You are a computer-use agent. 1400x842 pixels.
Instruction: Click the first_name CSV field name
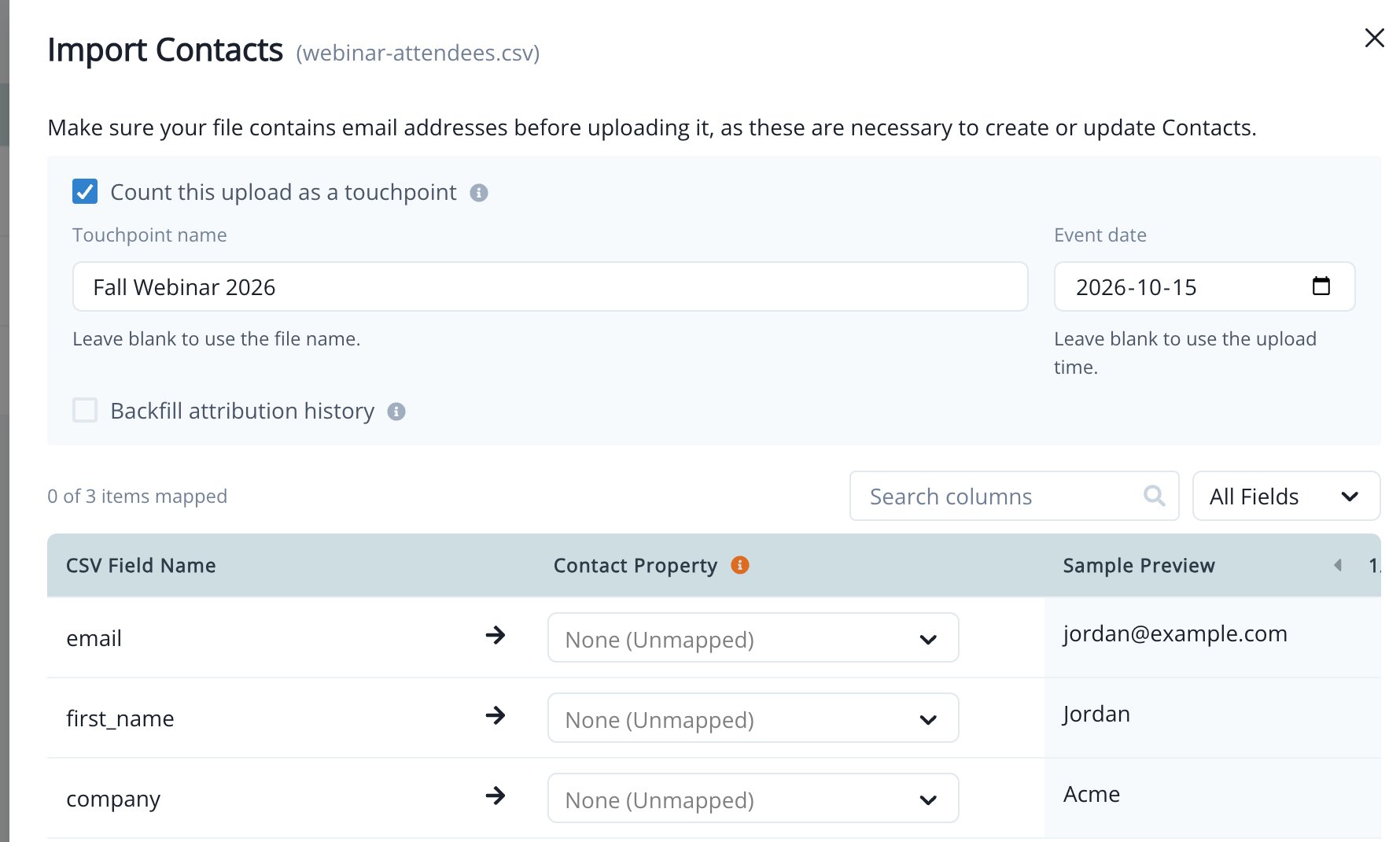120,718
